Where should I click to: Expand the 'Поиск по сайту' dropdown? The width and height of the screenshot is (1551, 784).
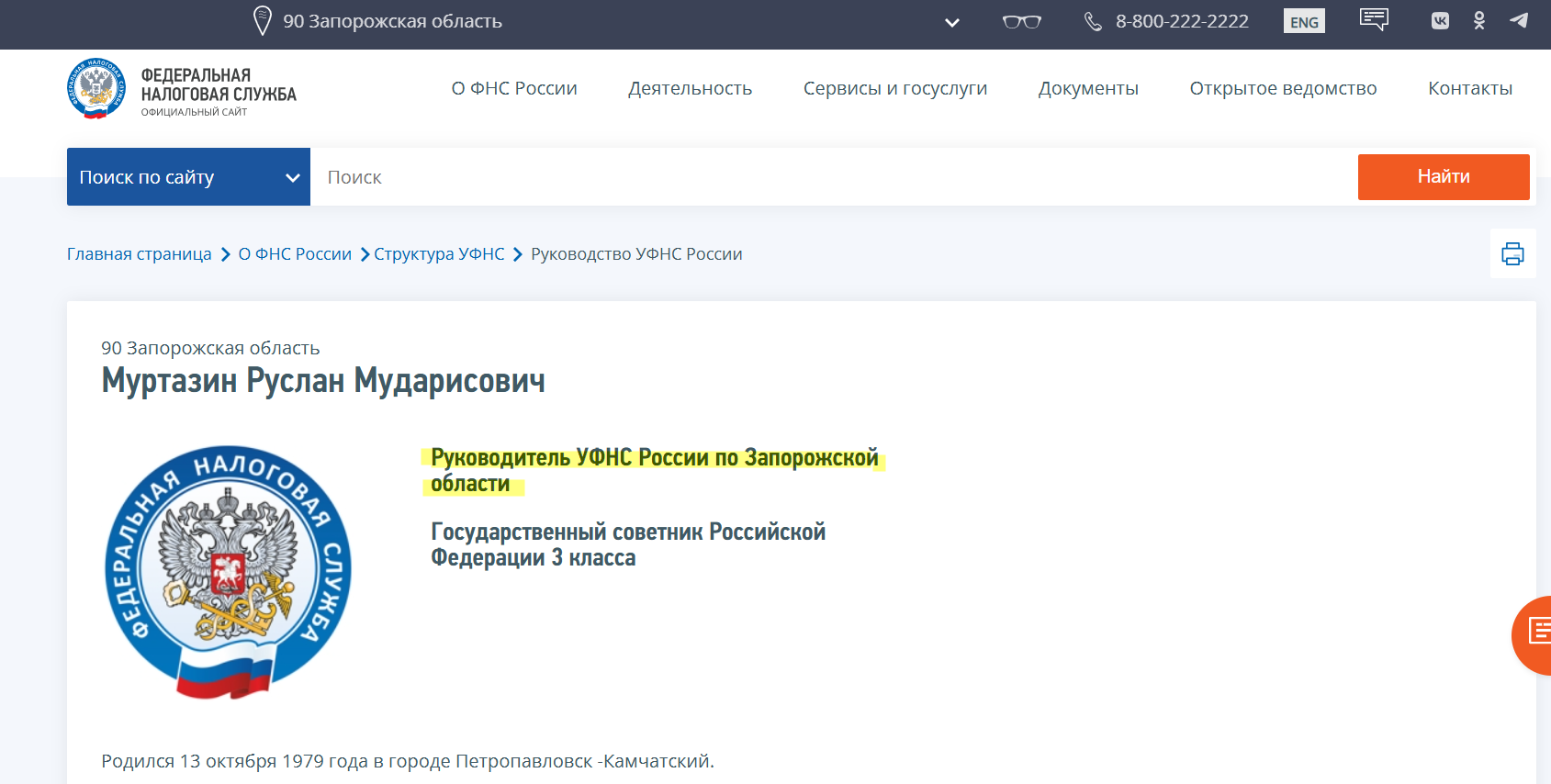(x=188, y=176)
